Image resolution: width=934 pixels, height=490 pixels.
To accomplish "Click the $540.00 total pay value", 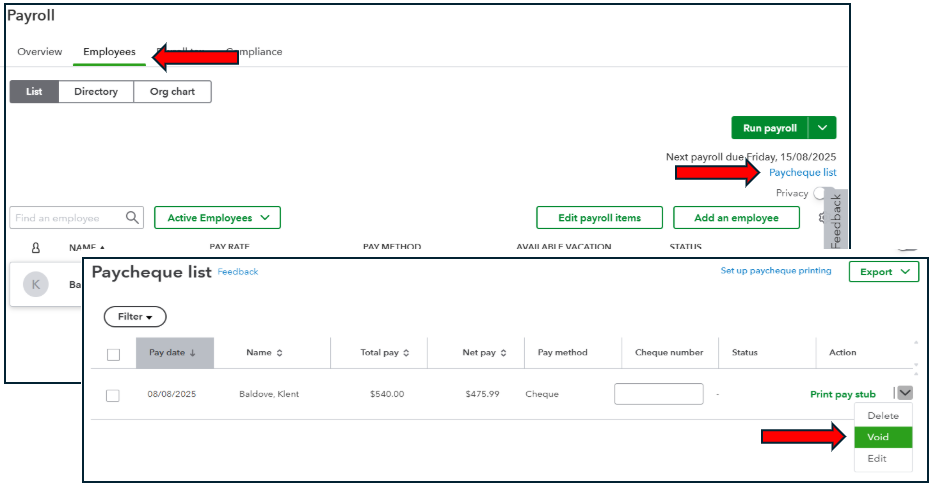I will pyautogui.click(x=387, y=394).
